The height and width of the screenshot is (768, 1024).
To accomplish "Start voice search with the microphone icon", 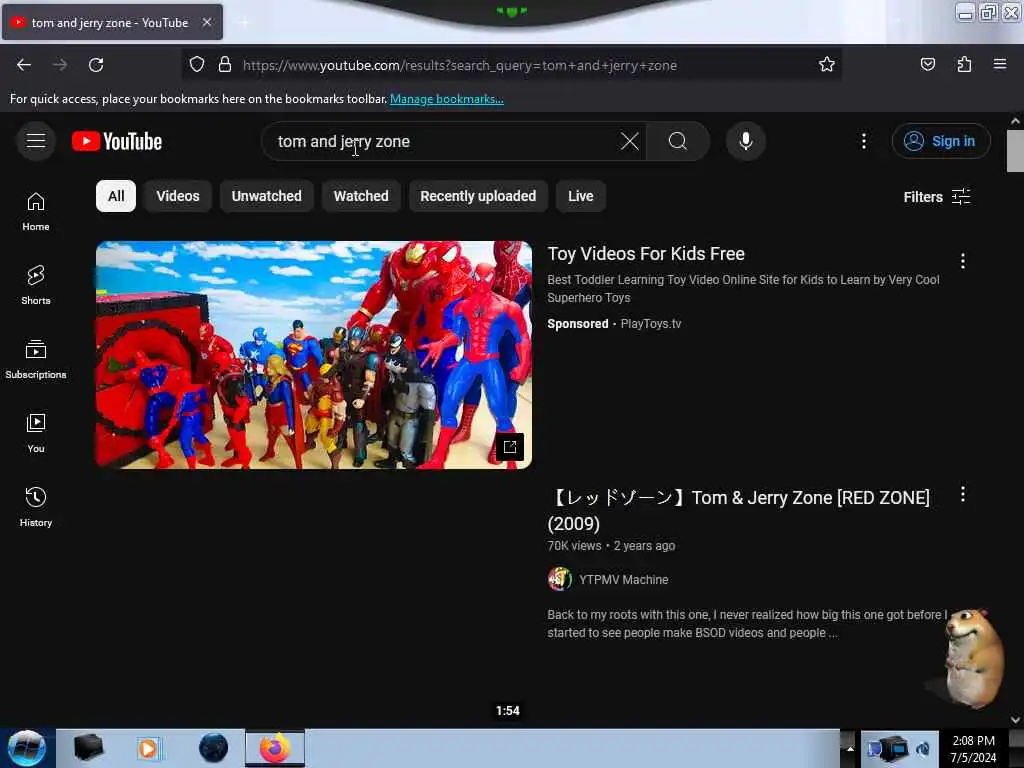I will pos(745,141).
